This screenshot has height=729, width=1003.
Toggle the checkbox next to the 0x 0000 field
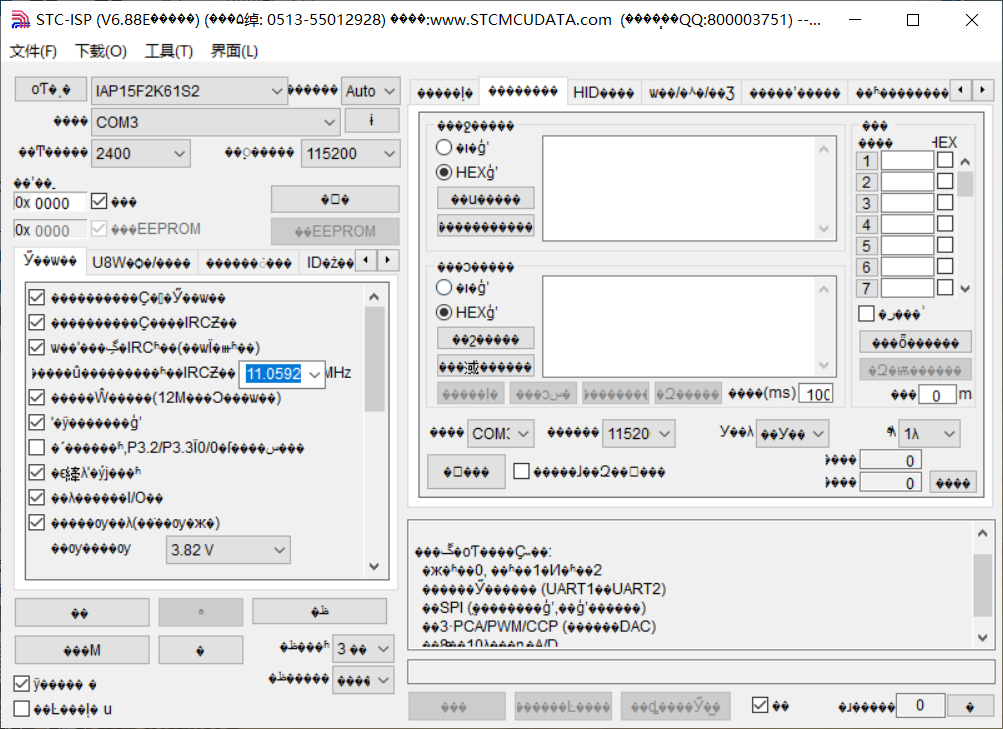coord(99,201)
